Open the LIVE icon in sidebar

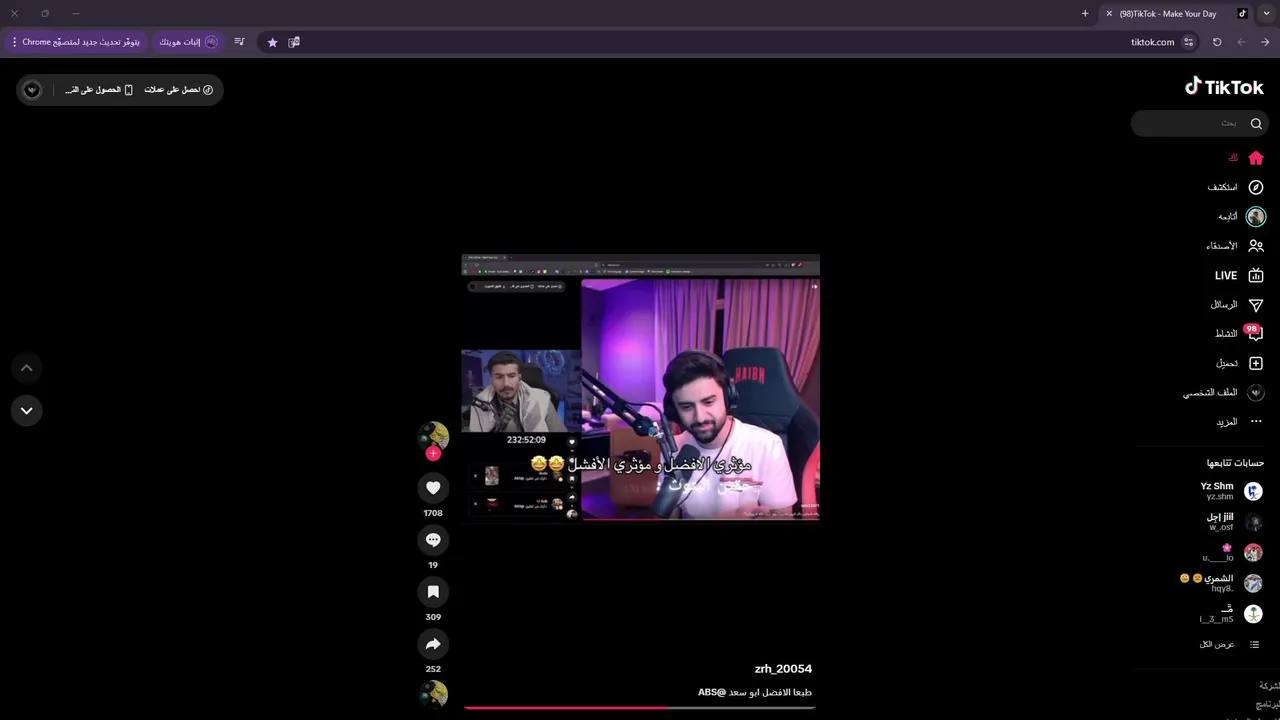click(x=1256, y=275)
